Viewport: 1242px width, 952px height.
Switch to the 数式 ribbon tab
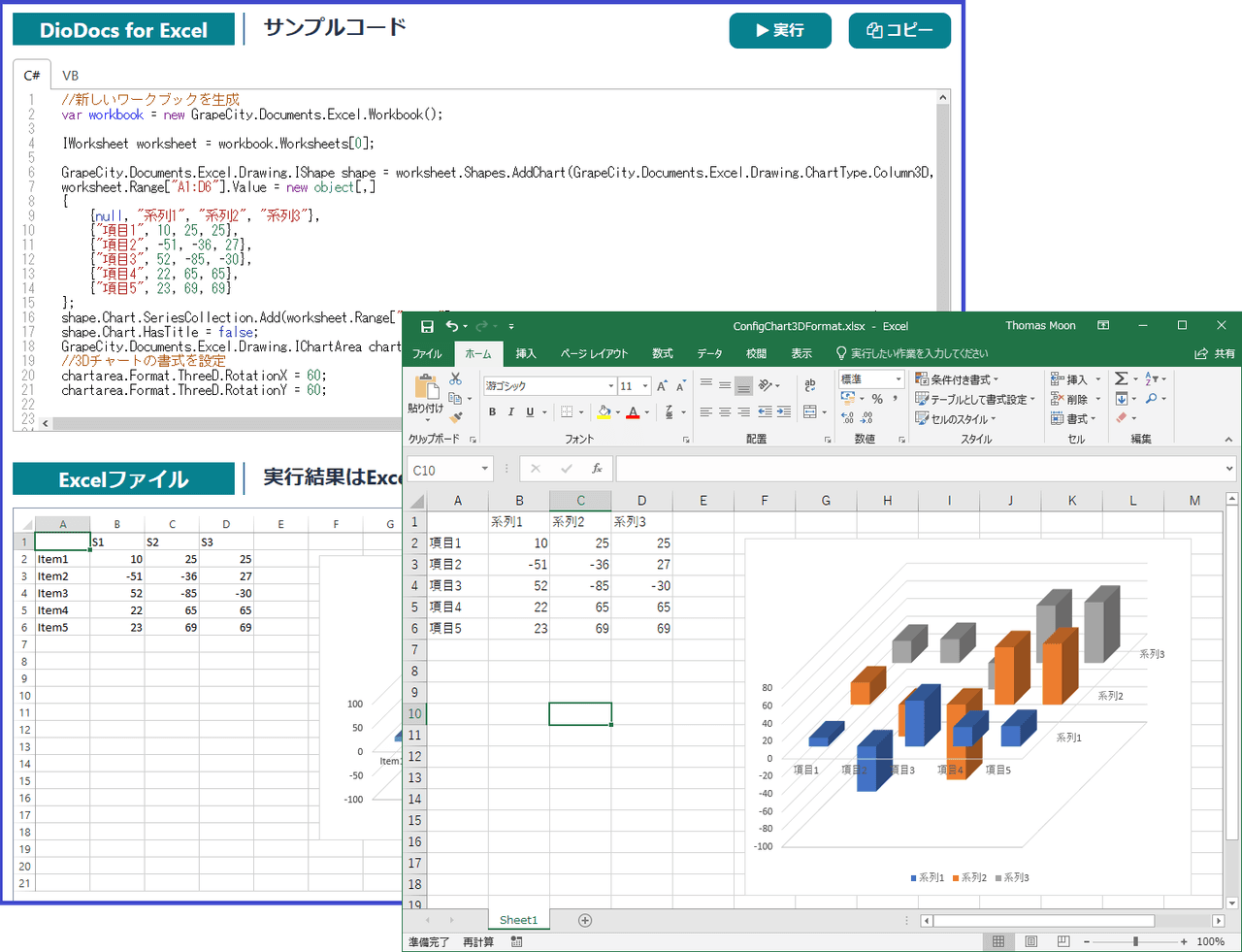663,354
